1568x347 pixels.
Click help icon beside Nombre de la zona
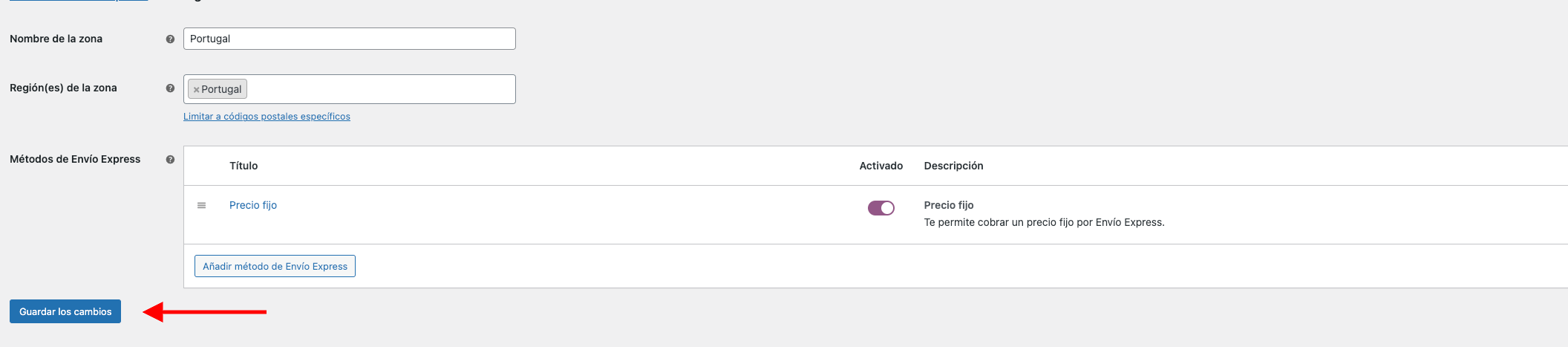pos(170,39)
